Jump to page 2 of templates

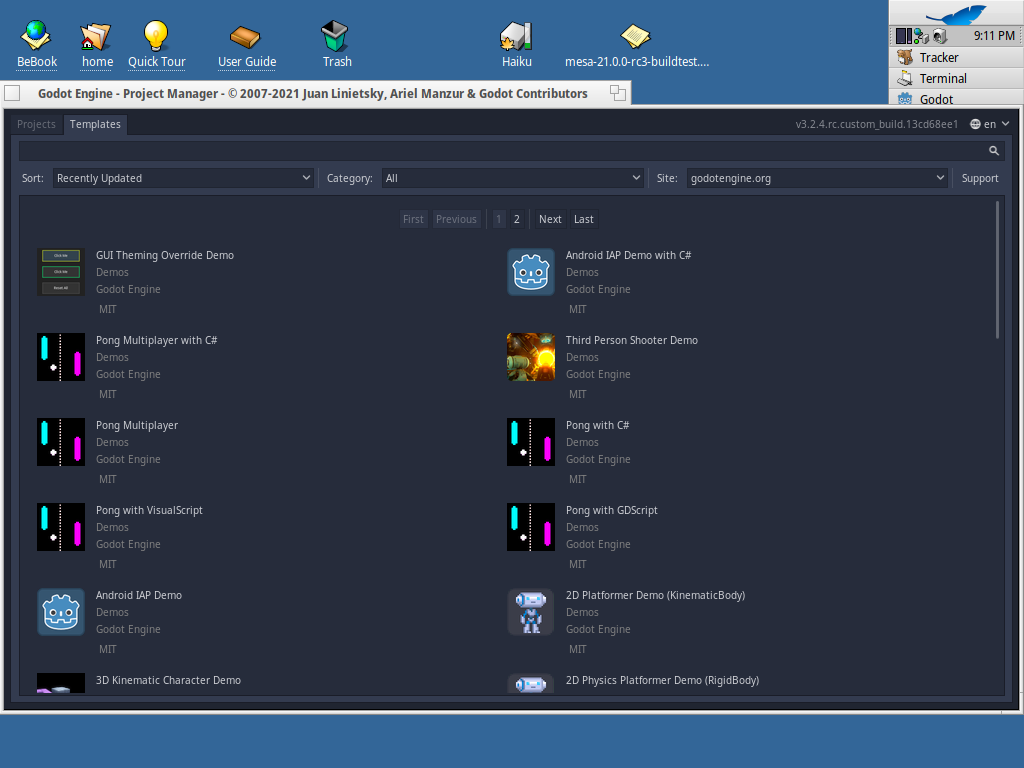point(517,219)
